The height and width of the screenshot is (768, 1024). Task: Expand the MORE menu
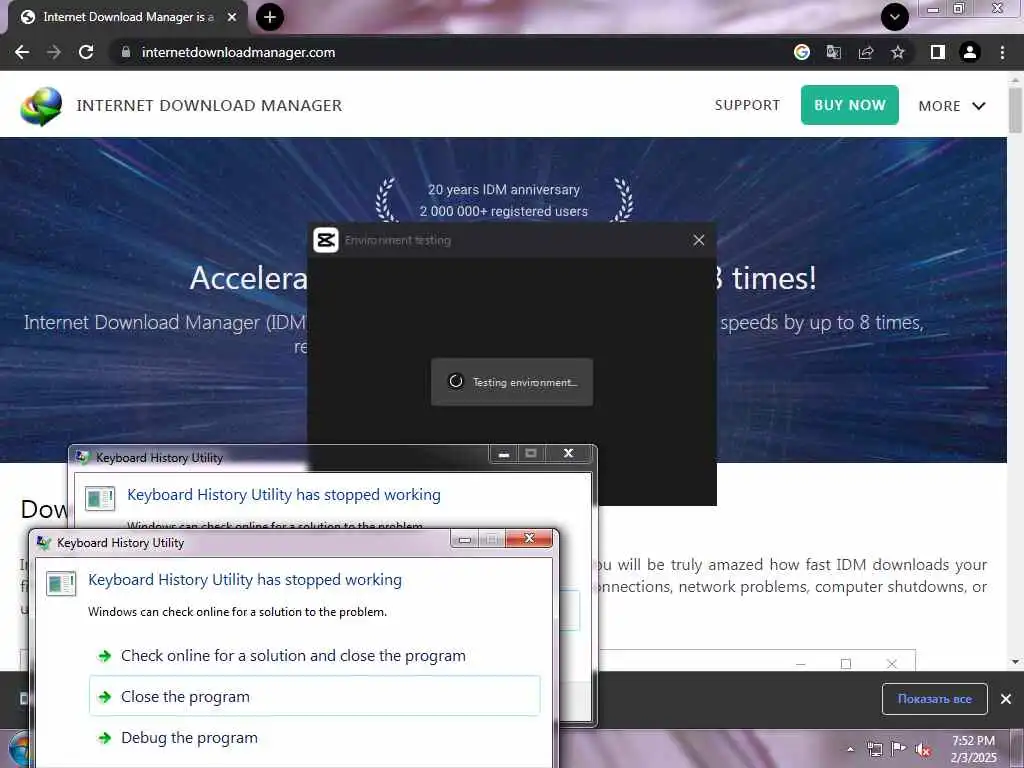point(952,106)
